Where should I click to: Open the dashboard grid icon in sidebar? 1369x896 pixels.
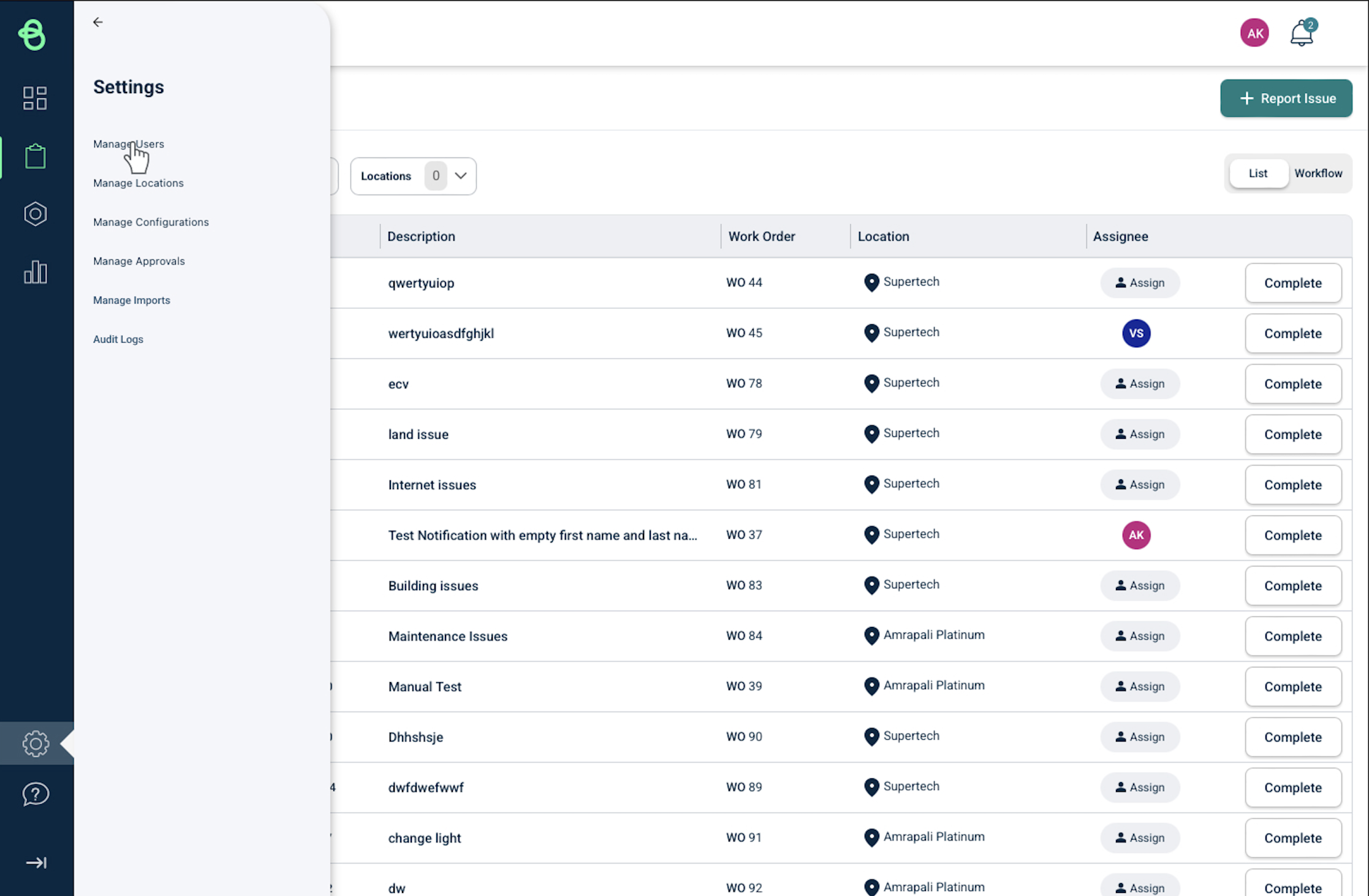(x=35, y=98)
